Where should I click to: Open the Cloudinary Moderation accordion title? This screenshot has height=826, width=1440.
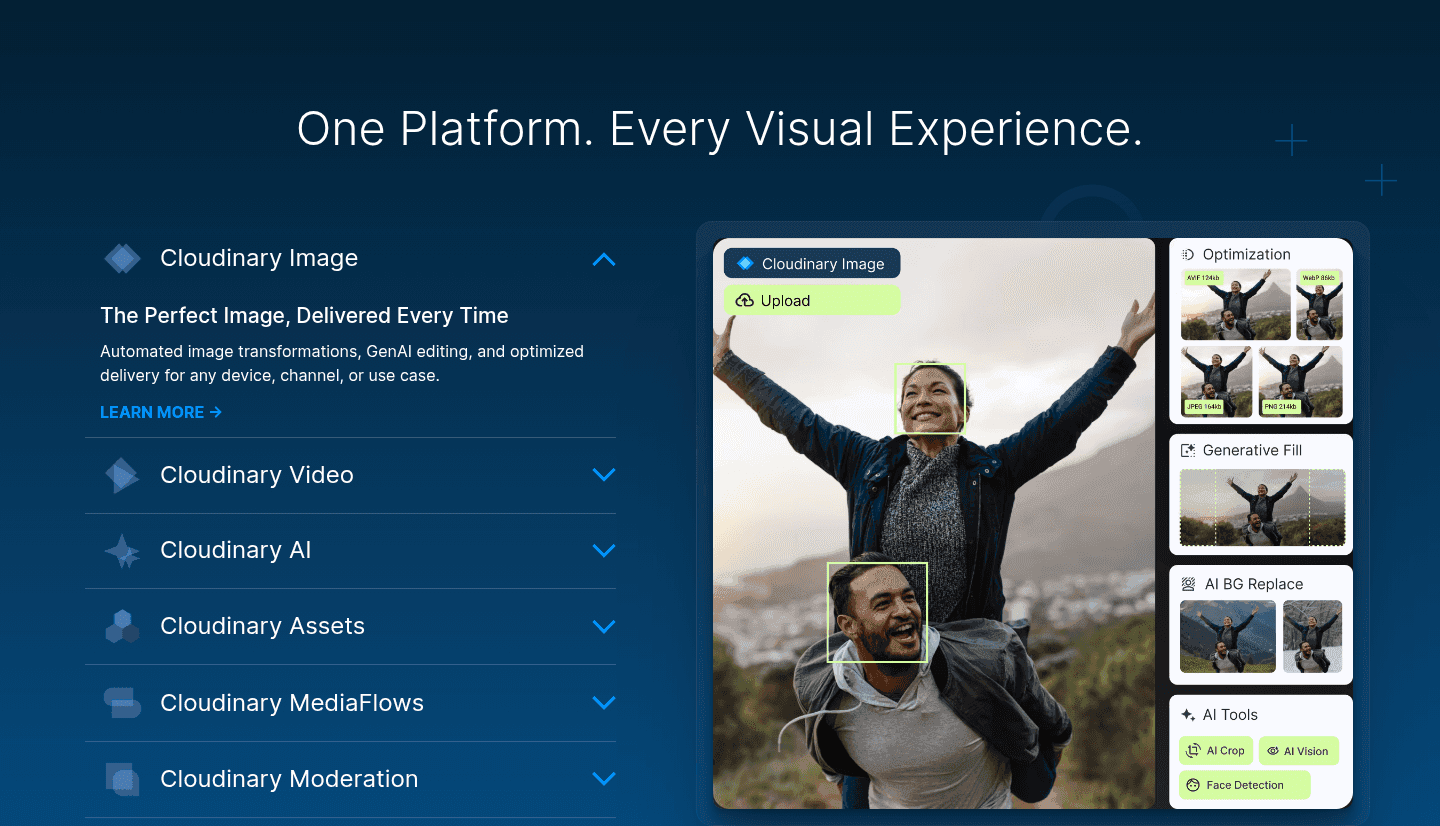(x=289, y=779)
